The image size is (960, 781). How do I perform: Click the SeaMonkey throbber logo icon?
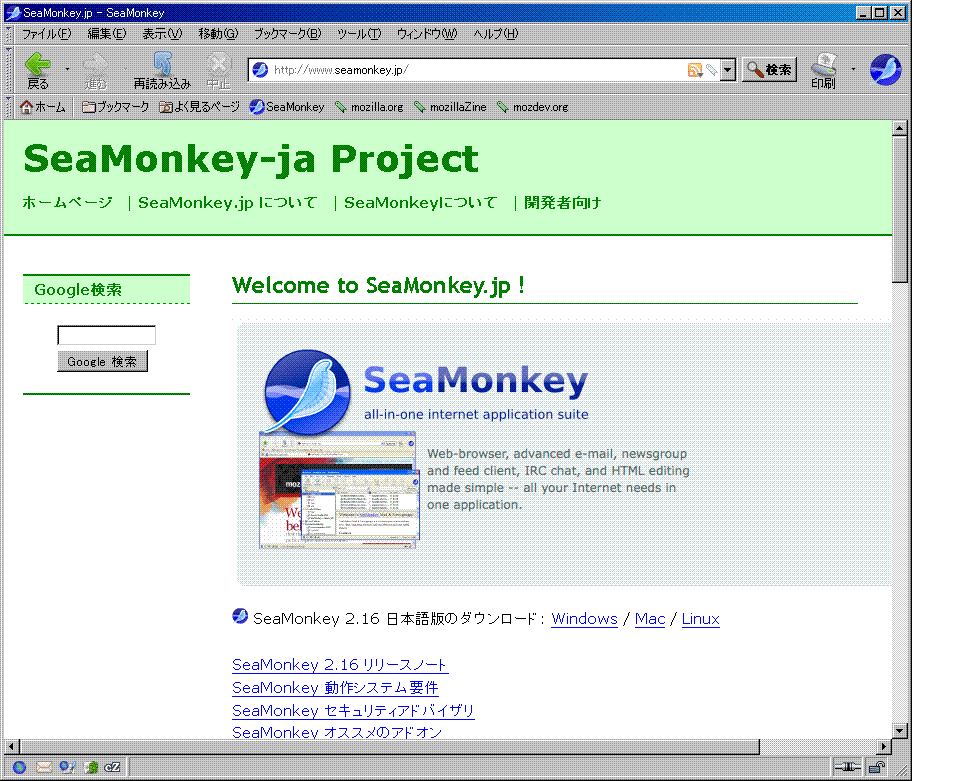885,69
